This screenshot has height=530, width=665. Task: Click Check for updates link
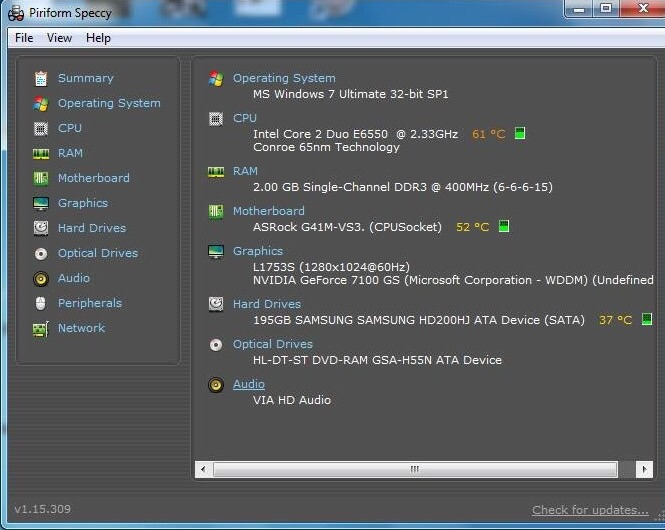(590, 510)
